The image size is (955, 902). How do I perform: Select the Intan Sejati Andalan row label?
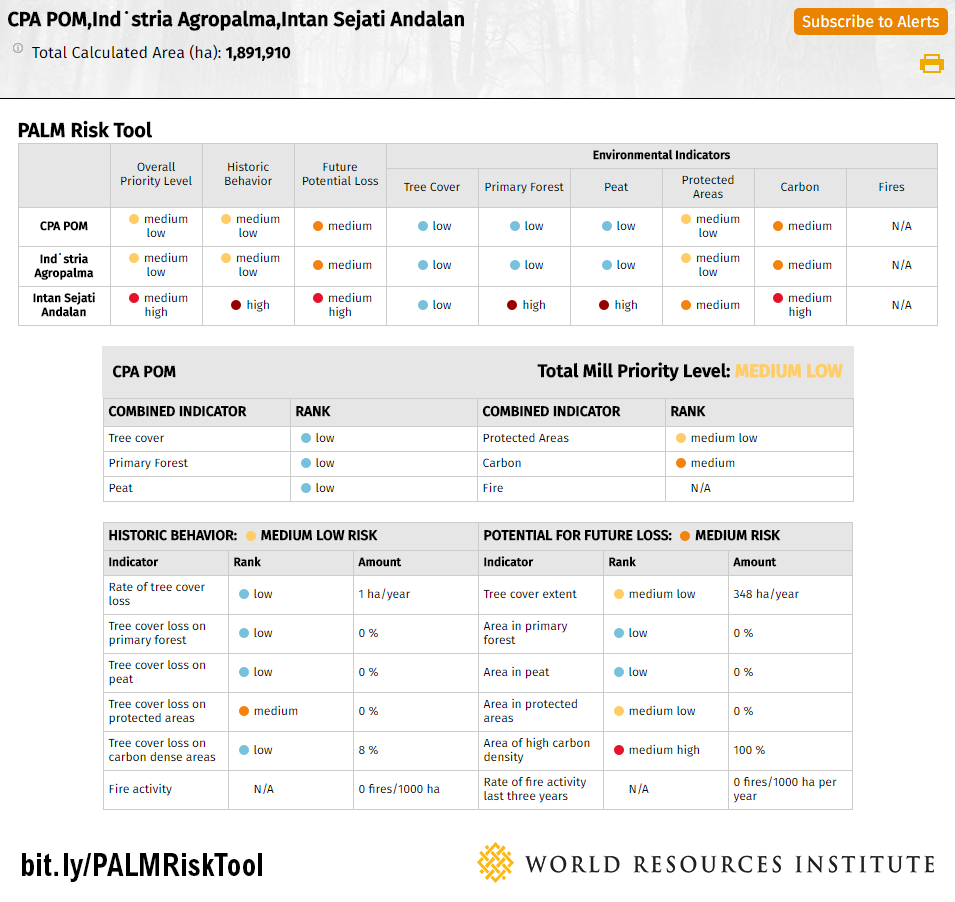tap(64, 305)
